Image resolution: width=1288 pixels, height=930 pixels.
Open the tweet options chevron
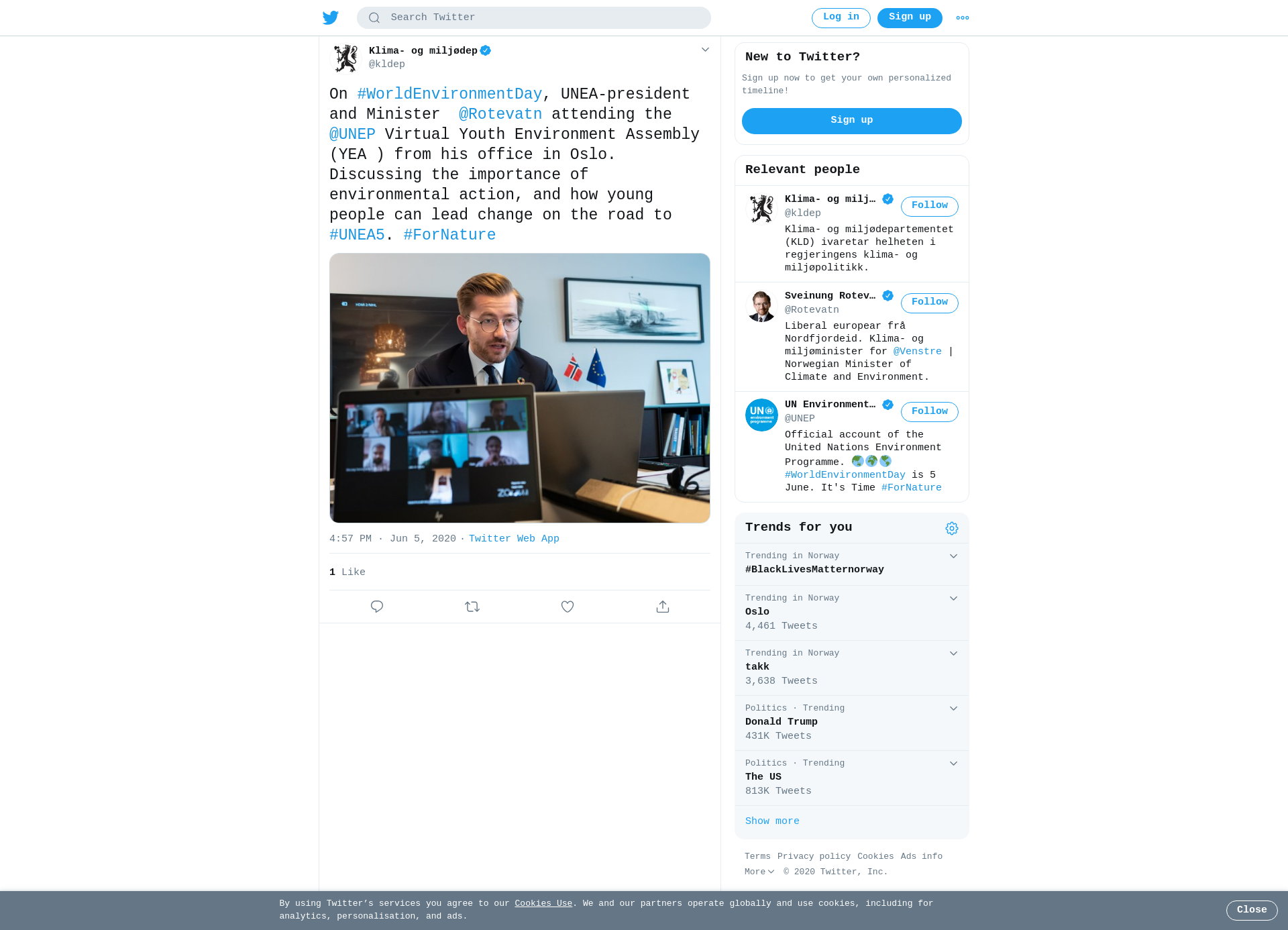pyautogui.click(x=705, y=50)
